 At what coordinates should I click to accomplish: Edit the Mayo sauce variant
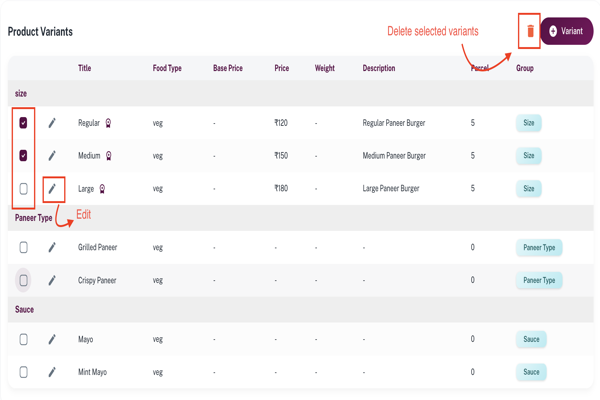pos(52,339)
